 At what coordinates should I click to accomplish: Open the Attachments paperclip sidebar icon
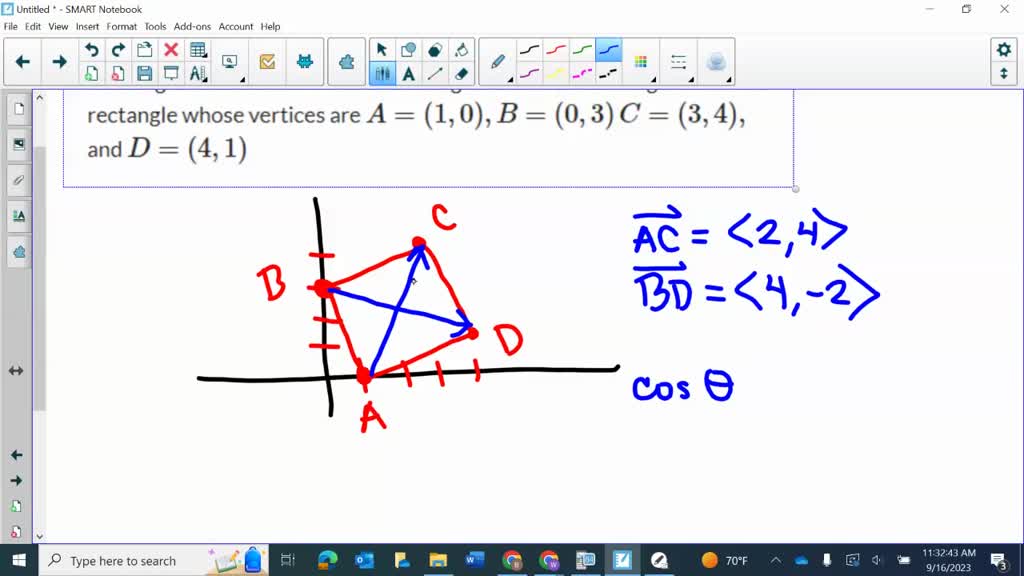pyautogui.click(x=18, y=180)
